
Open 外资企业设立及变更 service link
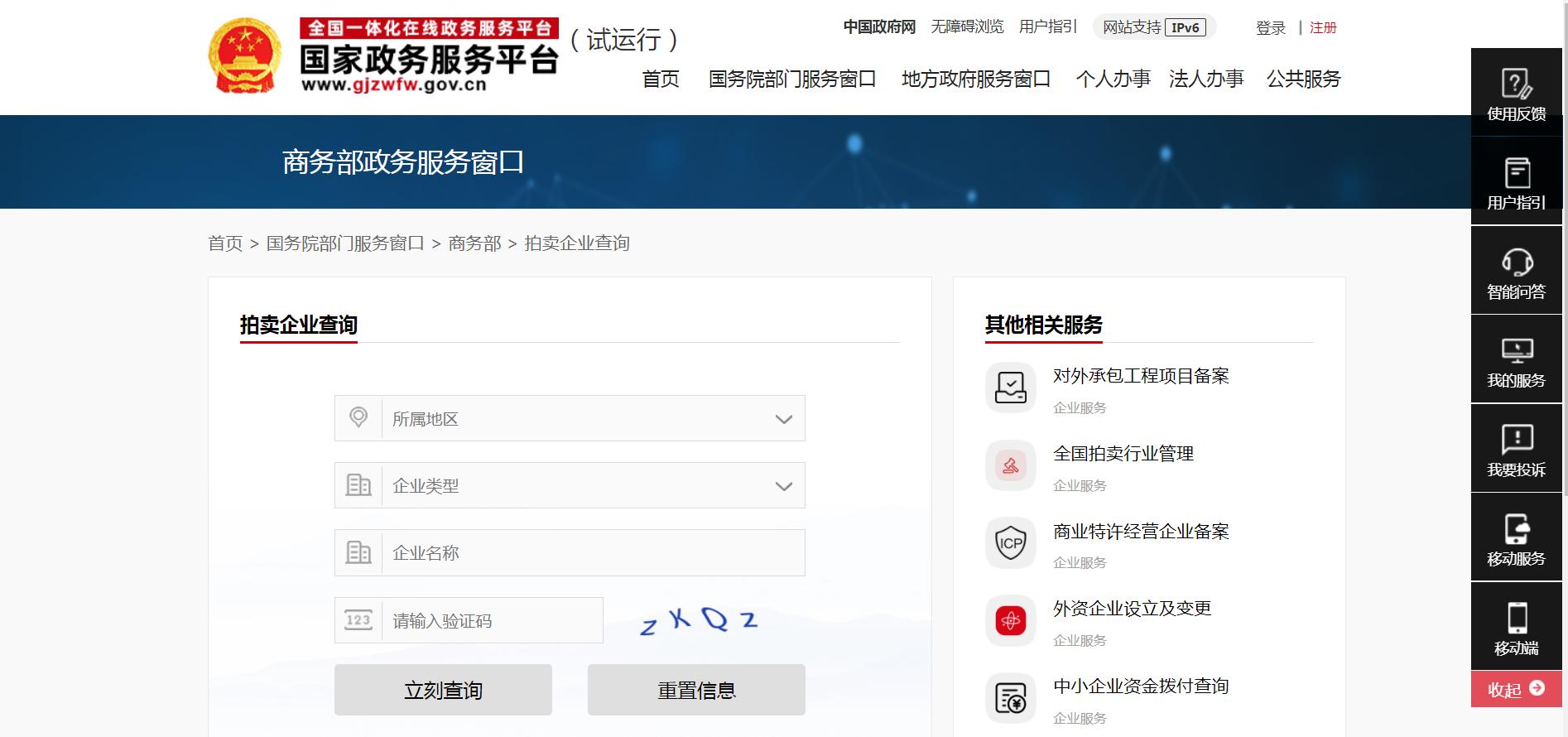coord(1132,609)
